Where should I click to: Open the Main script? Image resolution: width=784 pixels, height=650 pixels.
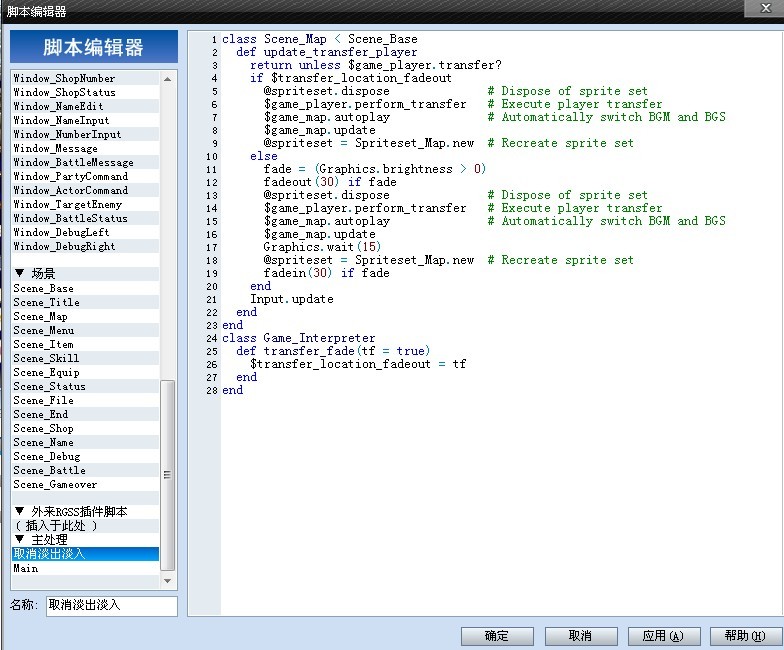click(x=85, y=568)
